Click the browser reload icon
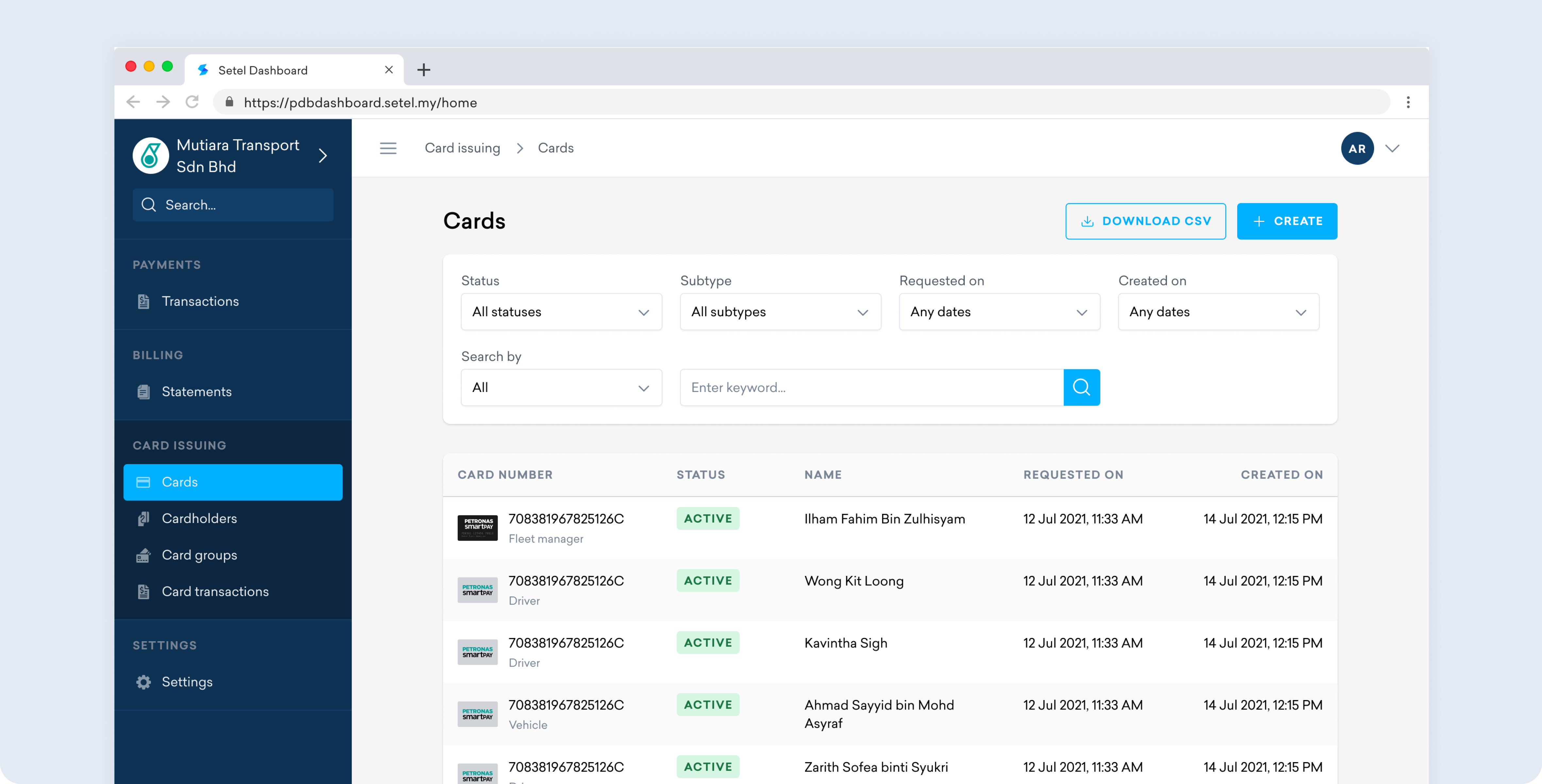The image size is (1542, 784). click(191, 102)
